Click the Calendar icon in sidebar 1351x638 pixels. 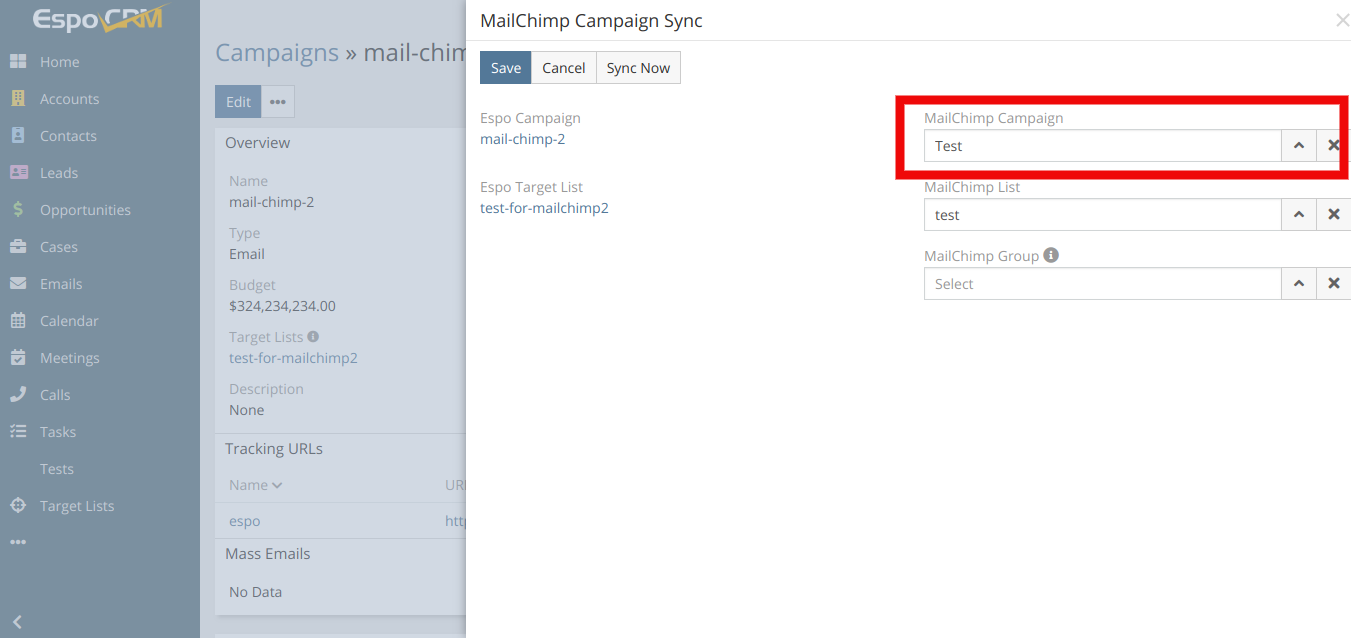(18, 321)
